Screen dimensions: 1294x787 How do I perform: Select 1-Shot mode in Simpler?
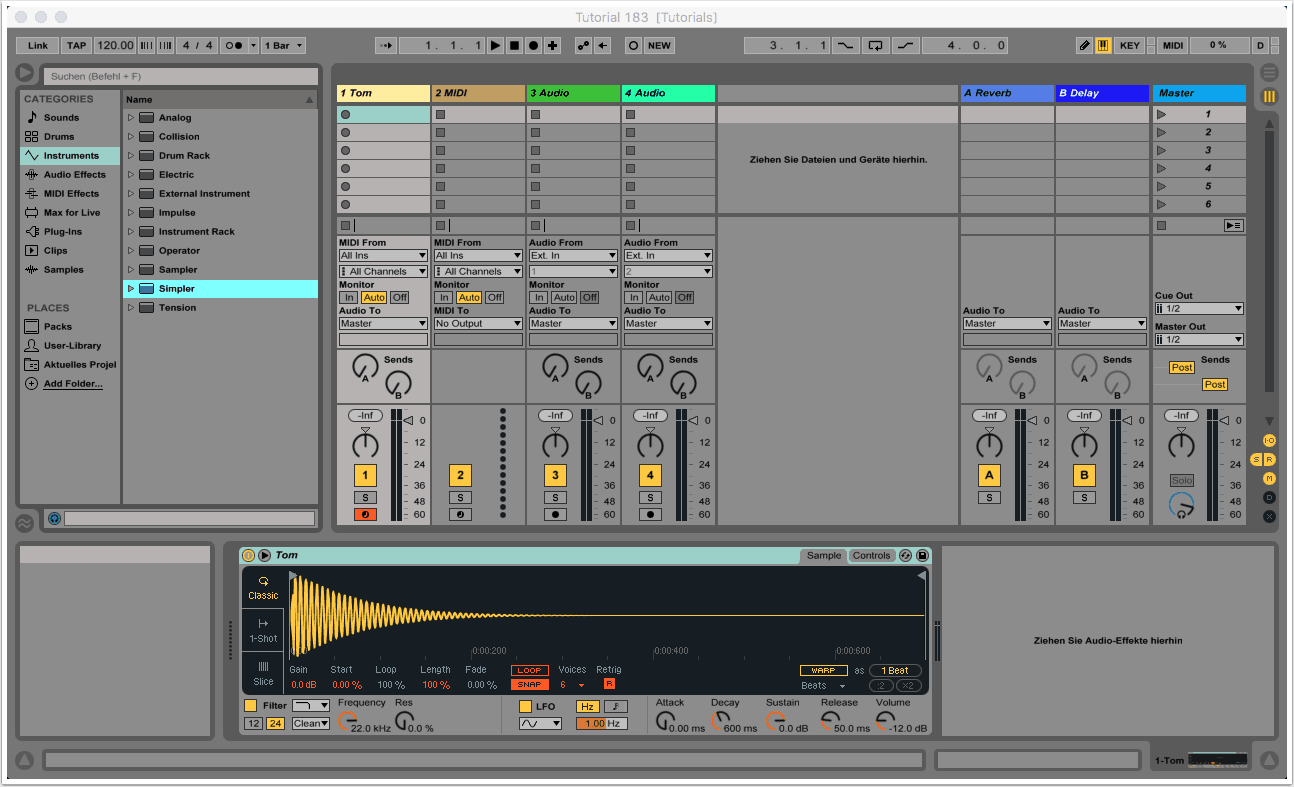263,630
